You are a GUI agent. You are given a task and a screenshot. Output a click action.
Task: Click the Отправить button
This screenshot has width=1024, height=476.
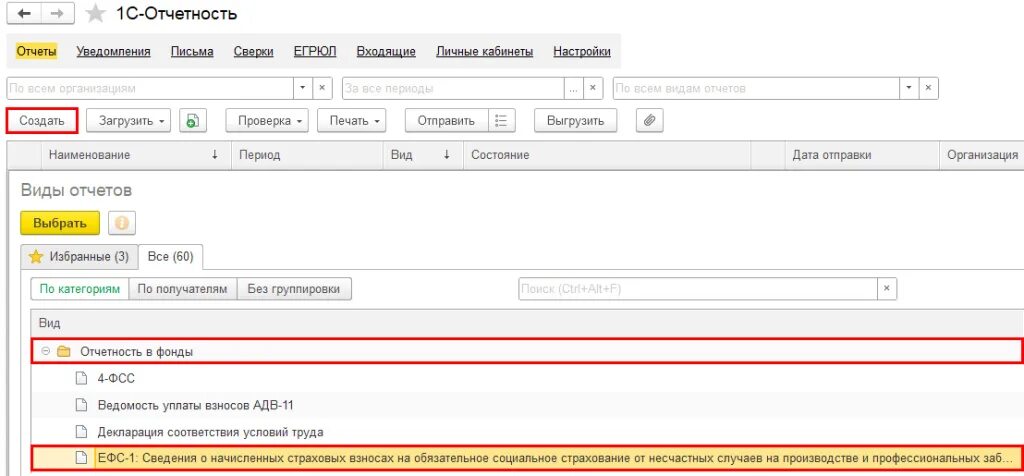tap(446, 120)
